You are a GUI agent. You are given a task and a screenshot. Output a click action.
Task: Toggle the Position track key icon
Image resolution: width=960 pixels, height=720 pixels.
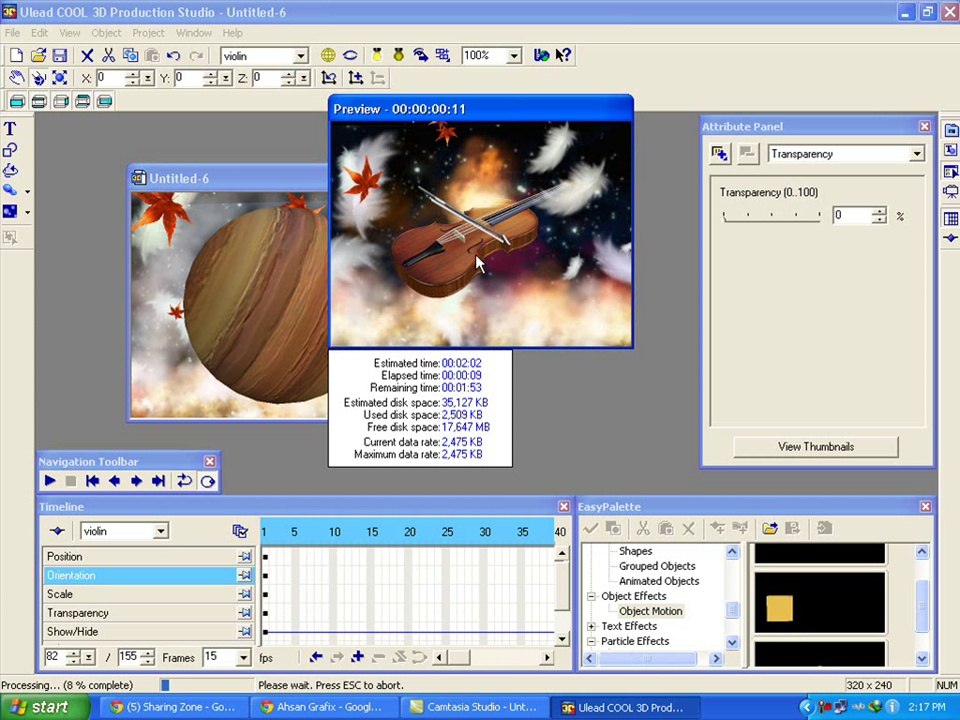(x=244, y=557)
